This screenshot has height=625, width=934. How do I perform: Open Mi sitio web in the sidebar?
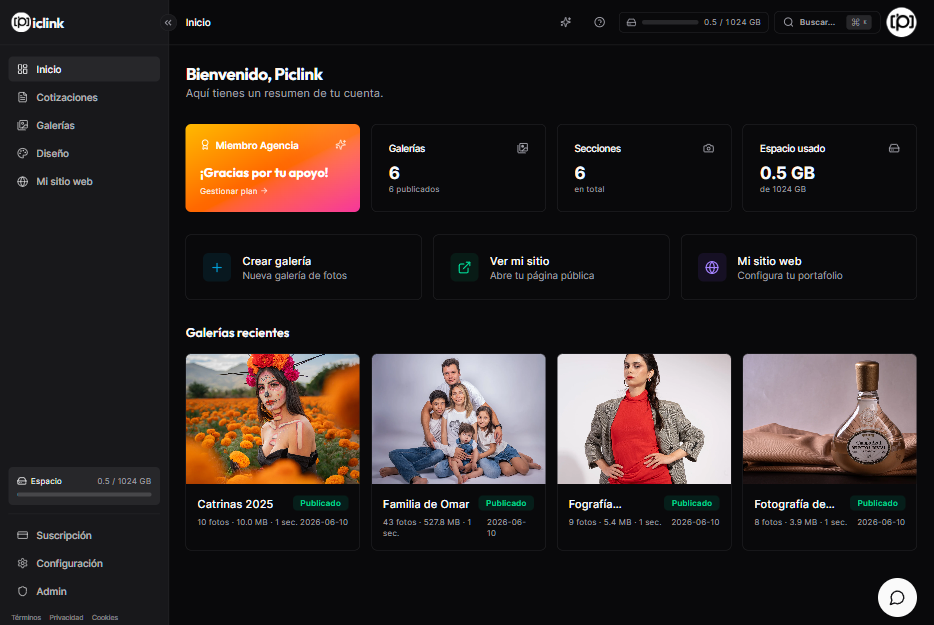(84, 181)
